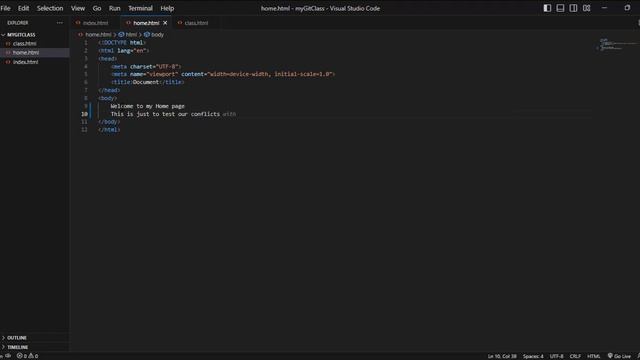This screenshot has width=640, height=360.
Task: Open the Go menu
Action: coord(97,8)
